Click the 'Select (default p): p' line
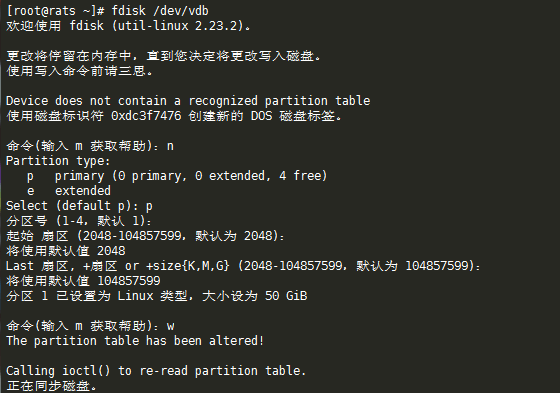The height and width of the screenshot is (393, 560). point(79,206)
